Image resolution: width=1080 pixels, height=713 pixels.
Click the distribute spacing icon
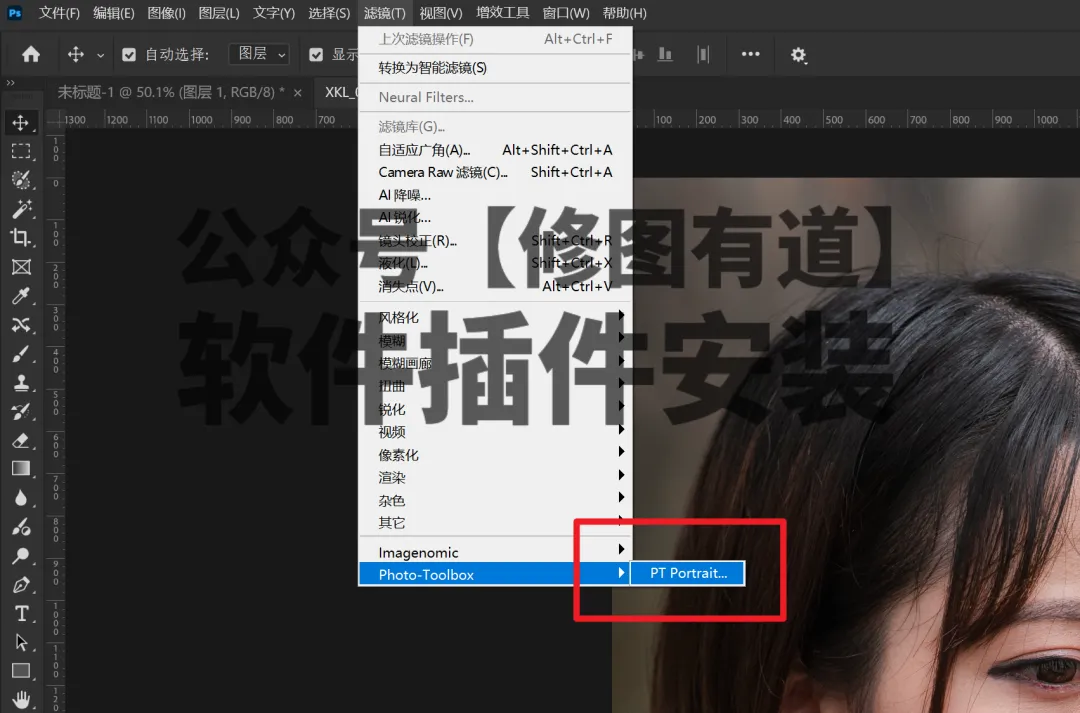point(703,54)
